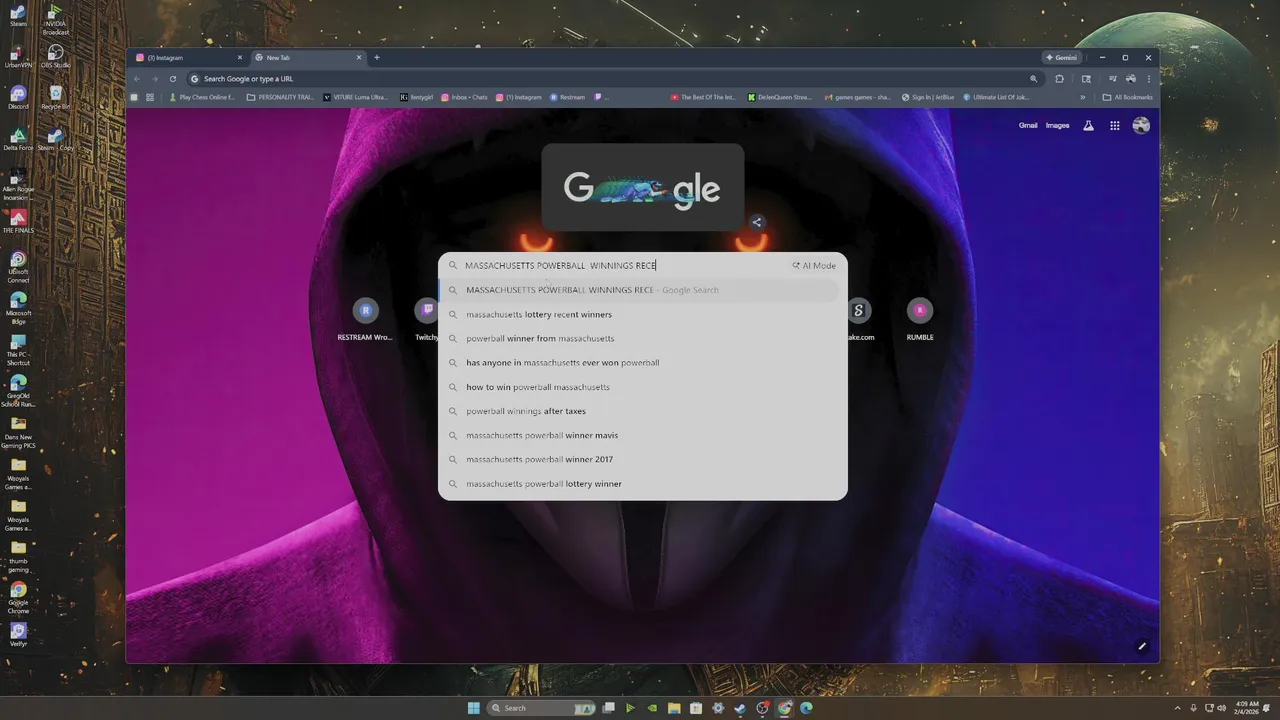The image size is (1280, 720).
Task: Close the Instagram tab
Action: [x=240, y=58]
